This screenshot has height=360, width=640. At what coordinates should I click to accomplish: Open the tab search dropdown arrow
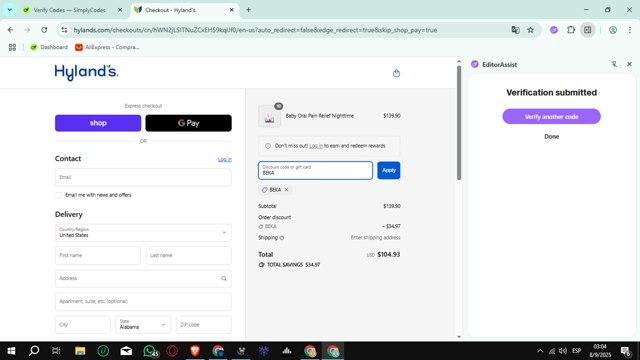[x=9, y=10]
